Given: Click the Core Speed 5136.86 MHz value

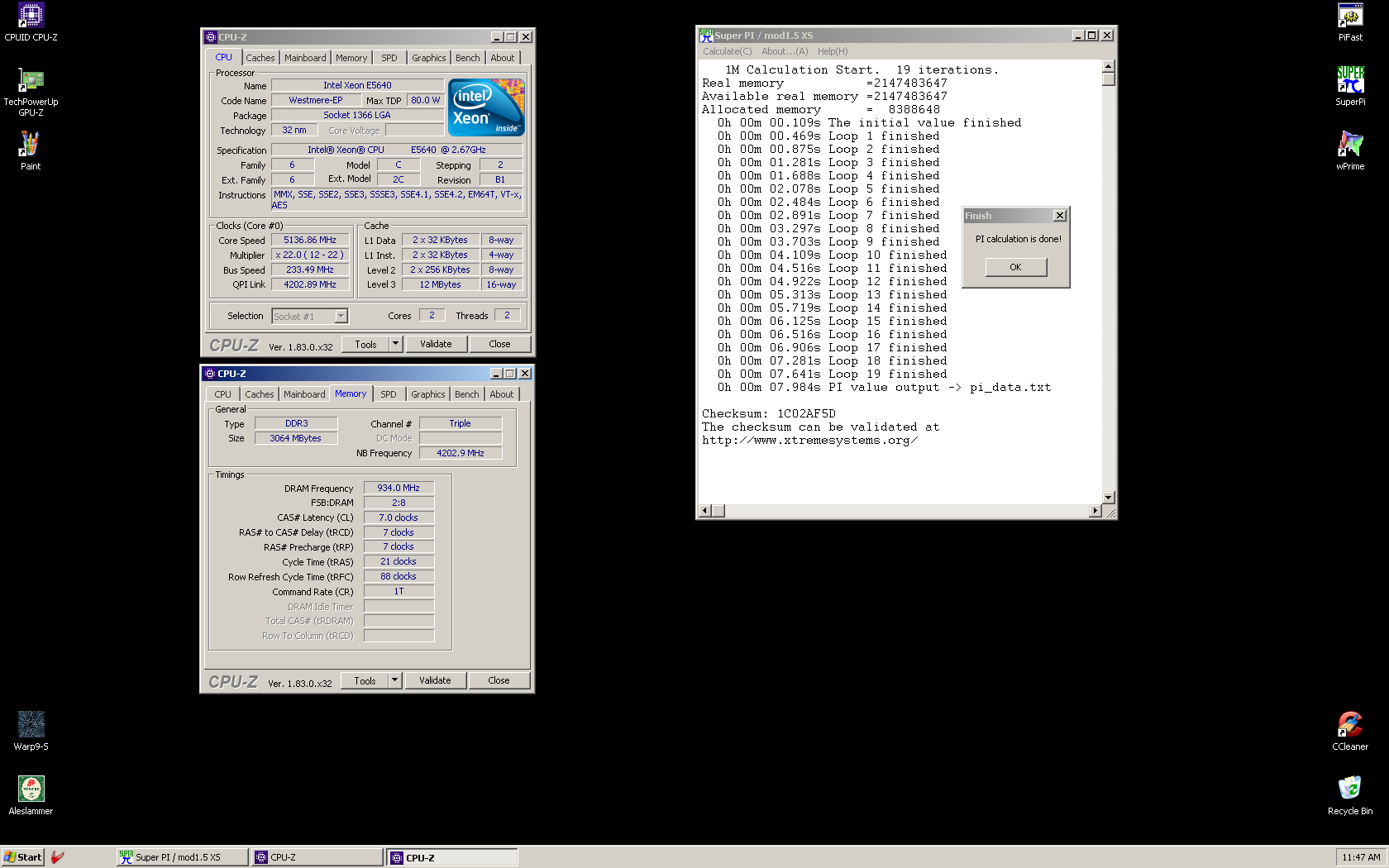Looking at the screenshot, I should tap(310, 240).
